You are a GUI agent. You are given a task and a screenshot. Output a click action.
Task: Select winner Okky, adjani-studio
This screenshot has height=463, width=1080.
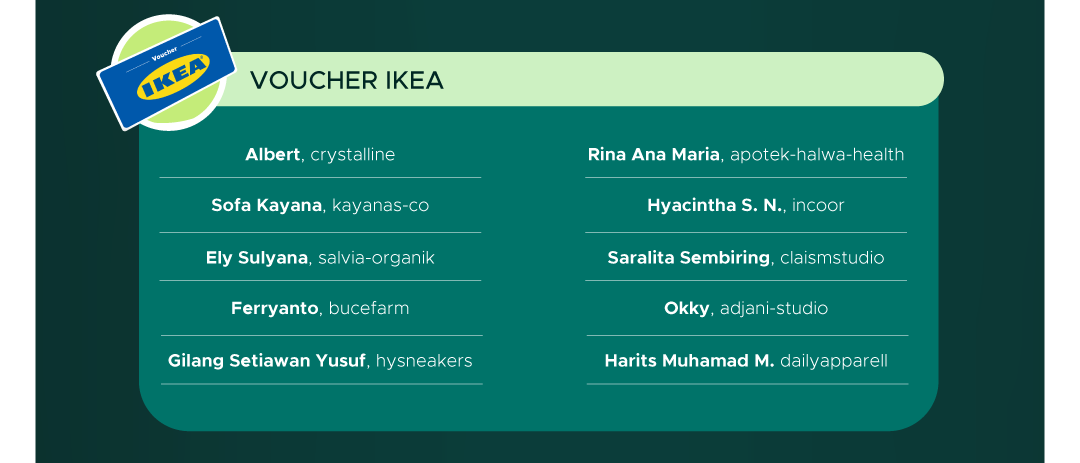pyautogui.click(x=746, y=308)
